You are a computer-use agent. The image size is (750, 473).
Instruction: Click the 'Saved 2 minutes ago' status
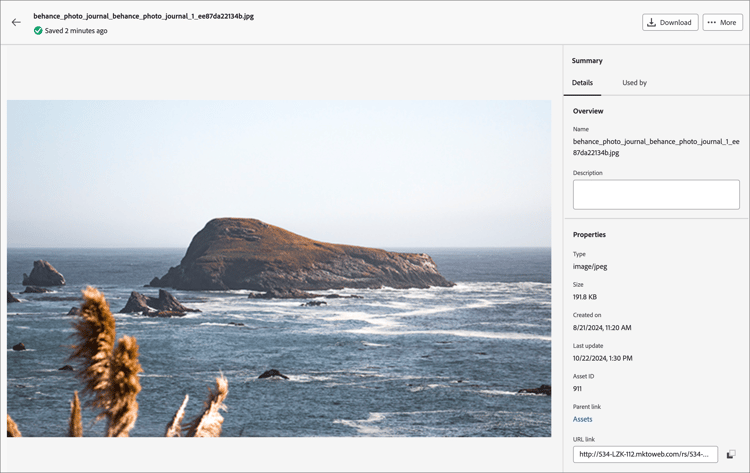pyautogui.click(x=76, y=31)
